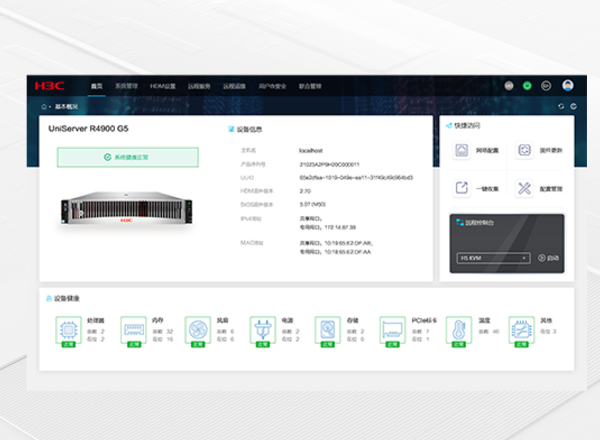This screenshot has height=440, width=600.
Task: Click the gray status indicator in header
Action: [x=509, y=86]
